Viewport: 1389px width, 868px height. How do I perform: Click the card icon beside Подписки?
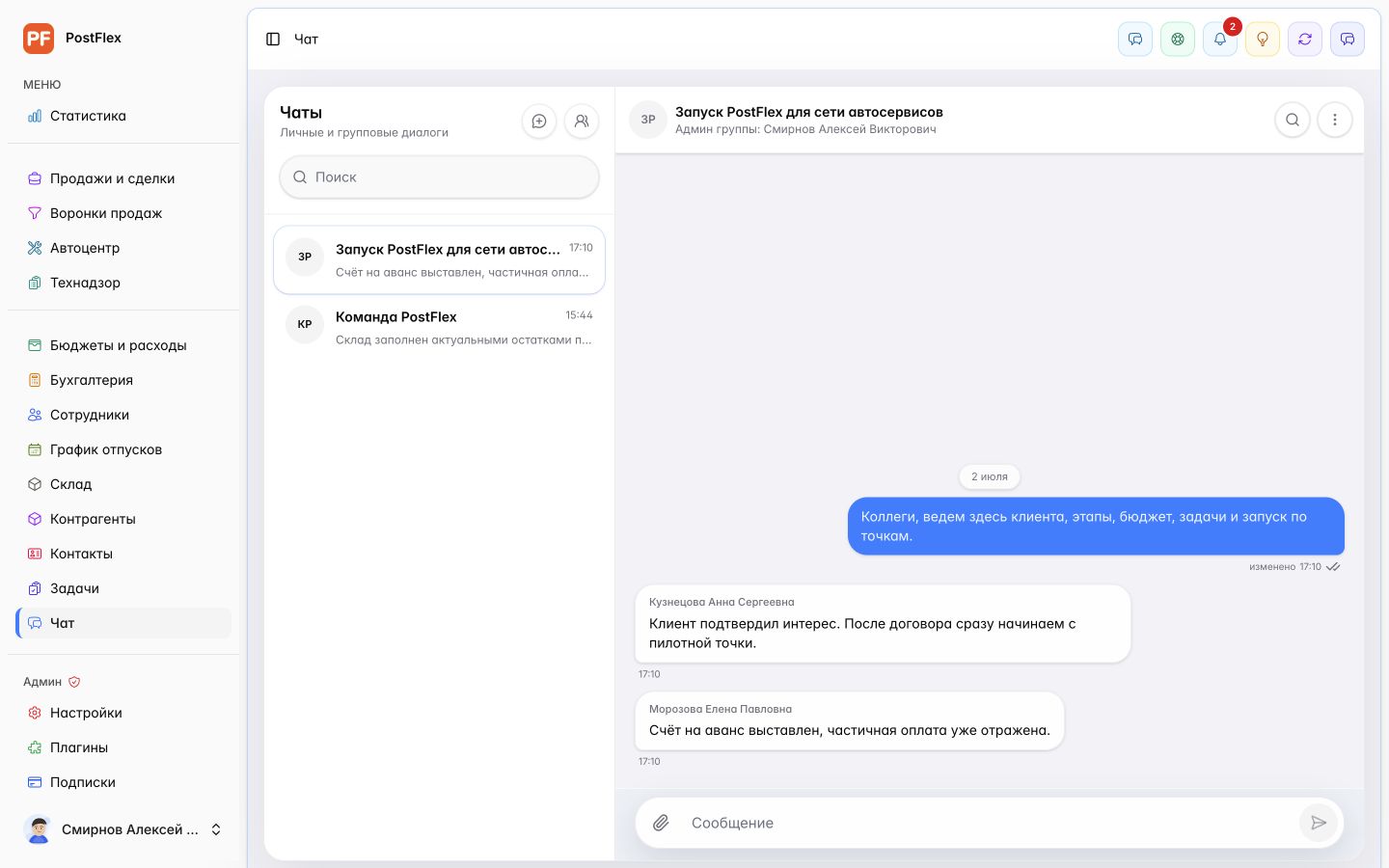click(35, 782)
